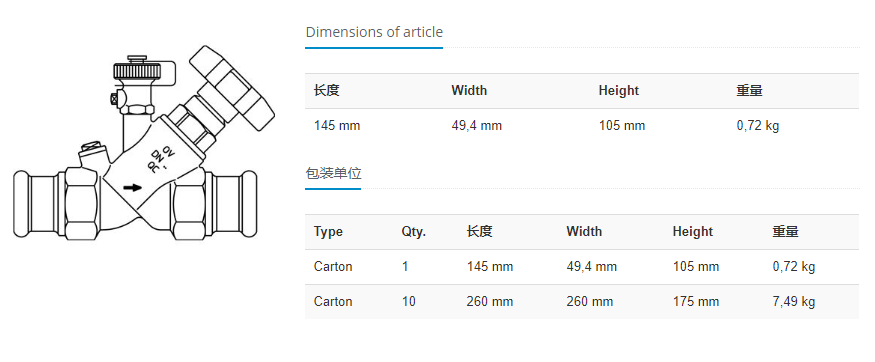
Task: Click the 49,4 mm article width value
Action: 477,126
